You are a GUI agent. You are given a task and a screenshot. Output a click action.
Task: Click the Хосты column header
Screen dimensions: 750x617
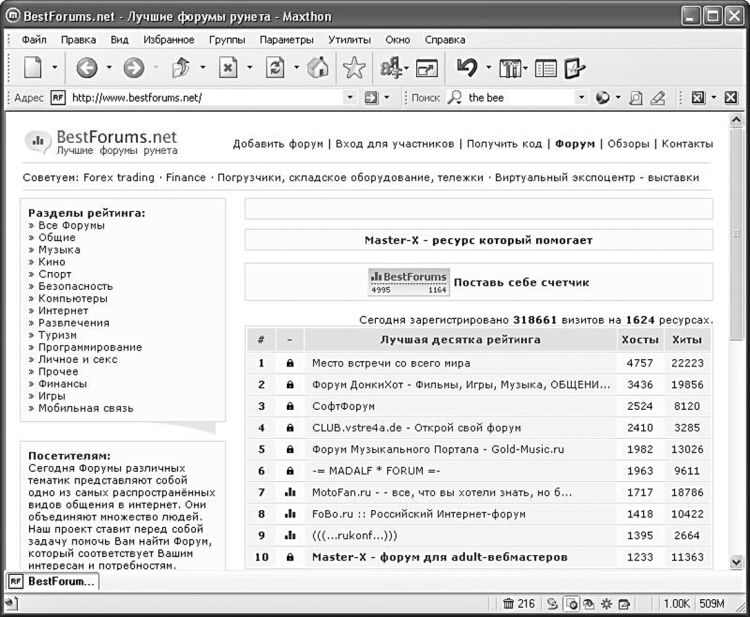tap(640, 340)
